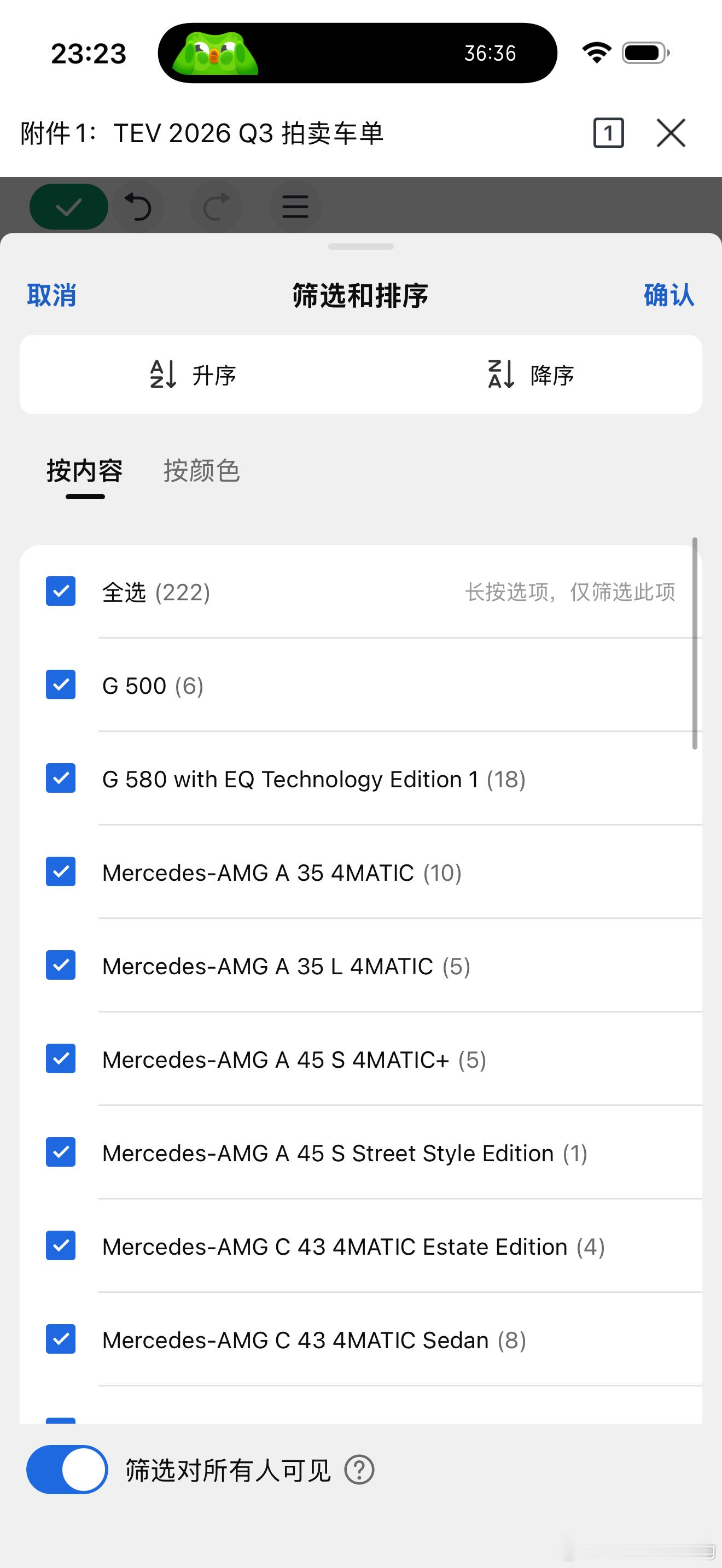Select the 按内容 tab

[85, 471]
